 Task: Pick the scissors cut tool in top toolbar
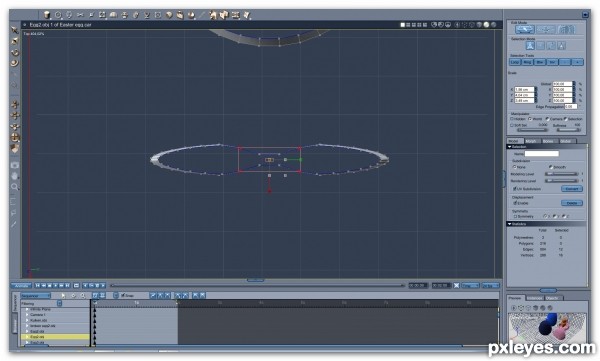click(80, 15)
